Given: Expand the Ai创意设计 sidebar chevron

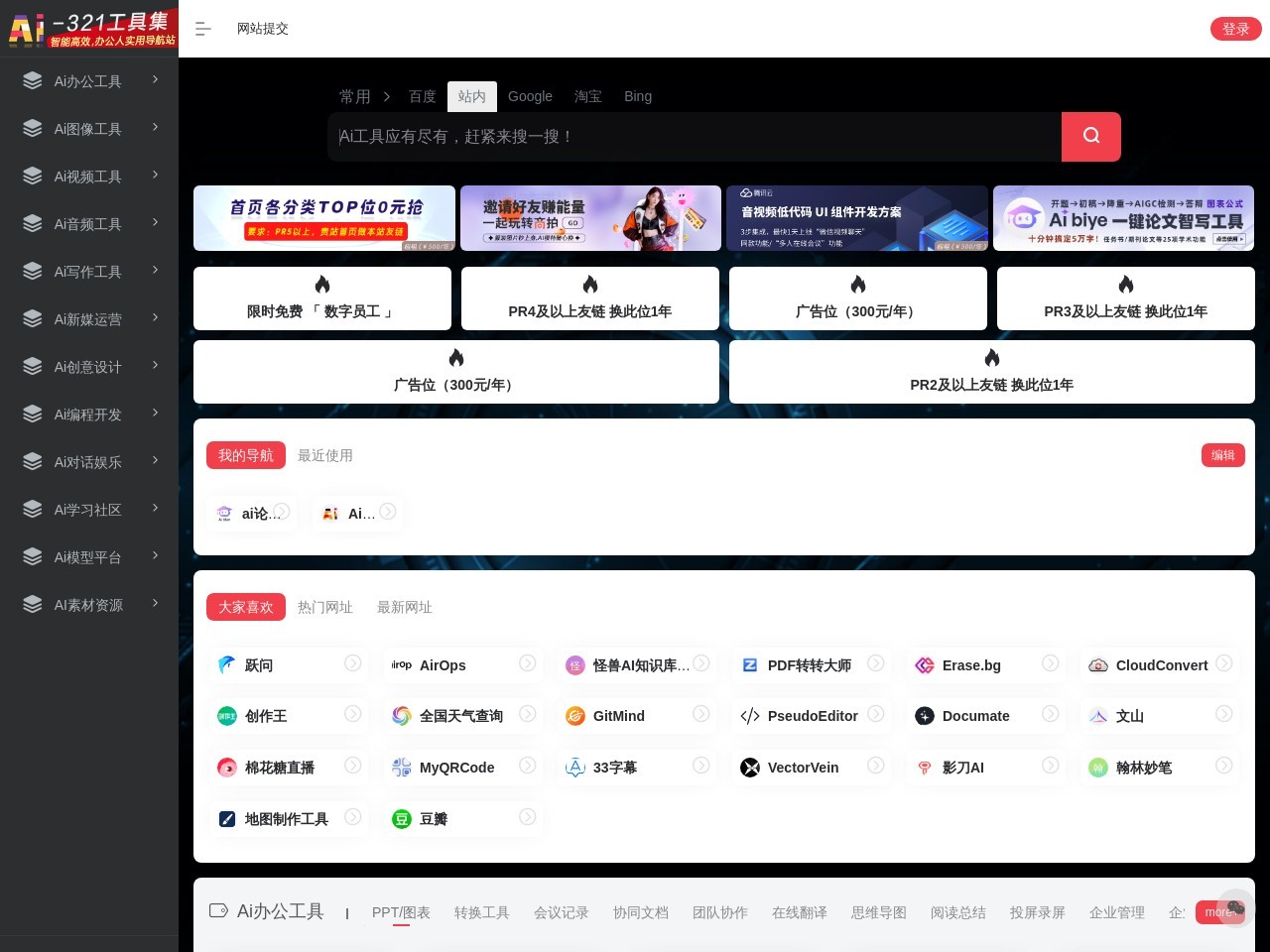Looking at the screenshot, I should point(156,365).
